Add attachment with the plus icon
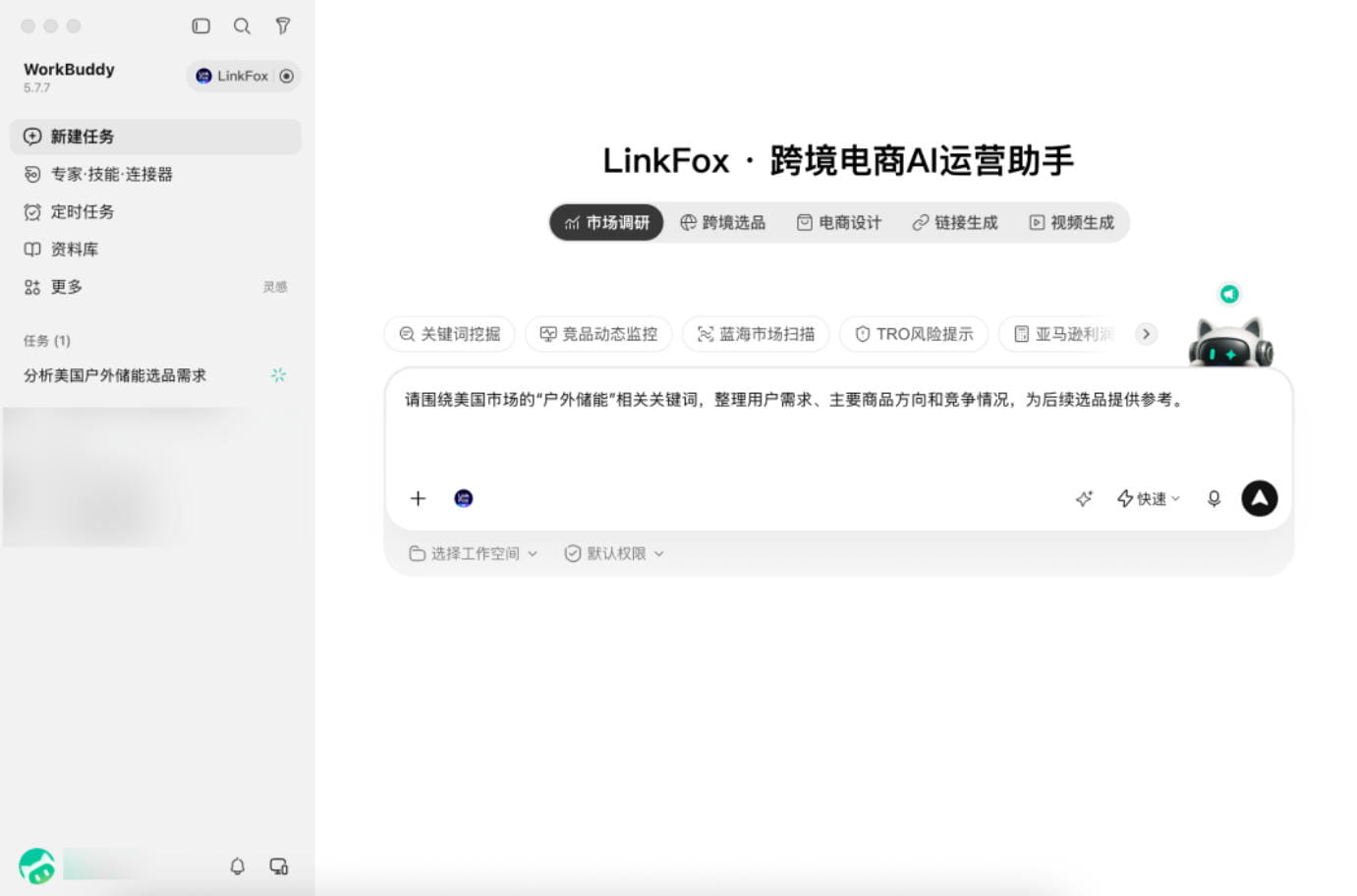Image resolution: width=1357 pixels, height=896 pixels. pyautogui.click(x=418, y=498)
